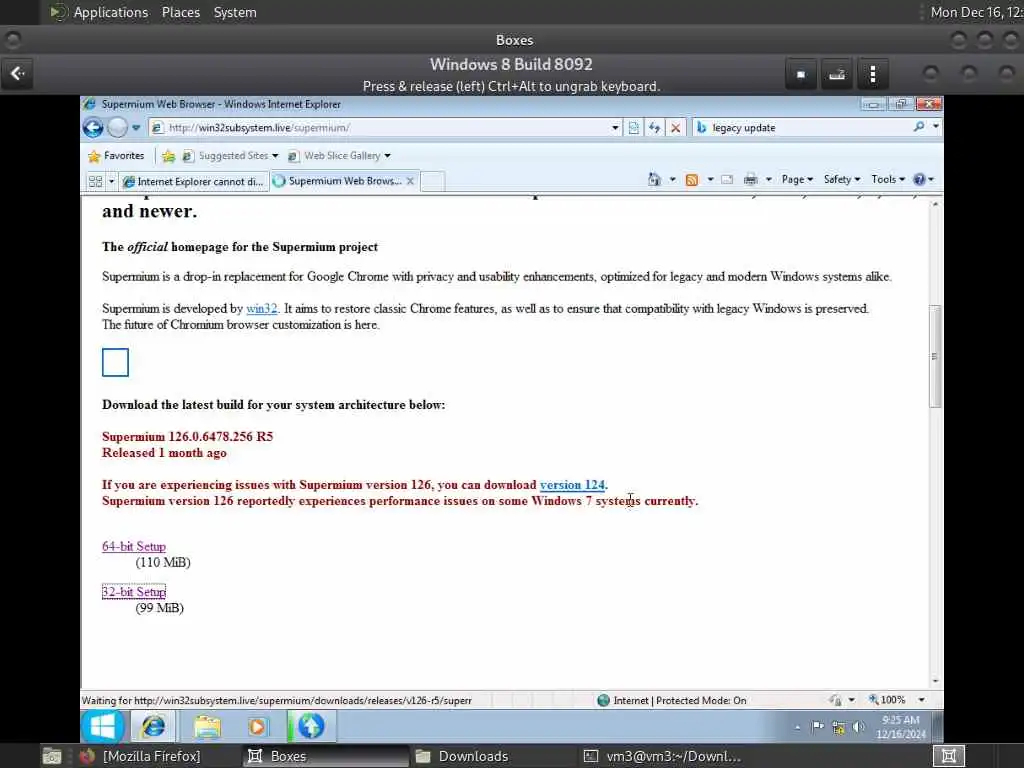Screen dimensions: 1024x768
Task: Click the guest clock showing 9:25 AM
Action: click(x=901, y=726)
